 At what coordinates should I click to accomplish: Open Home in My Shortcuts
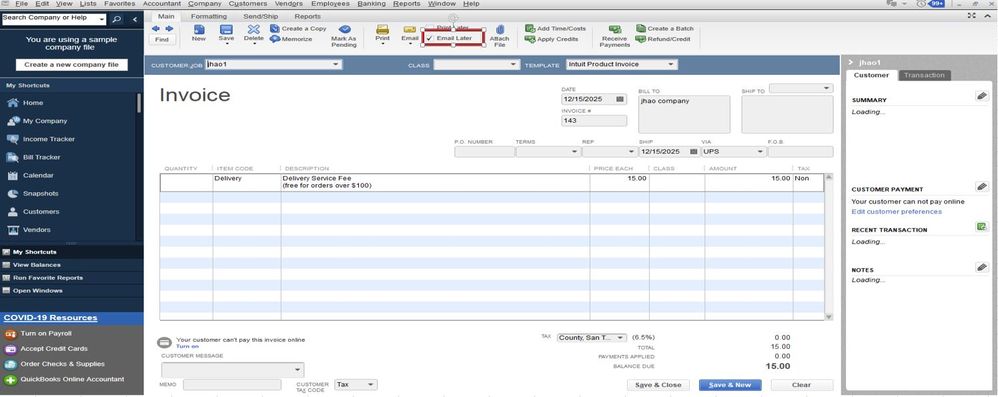(33, 102)
